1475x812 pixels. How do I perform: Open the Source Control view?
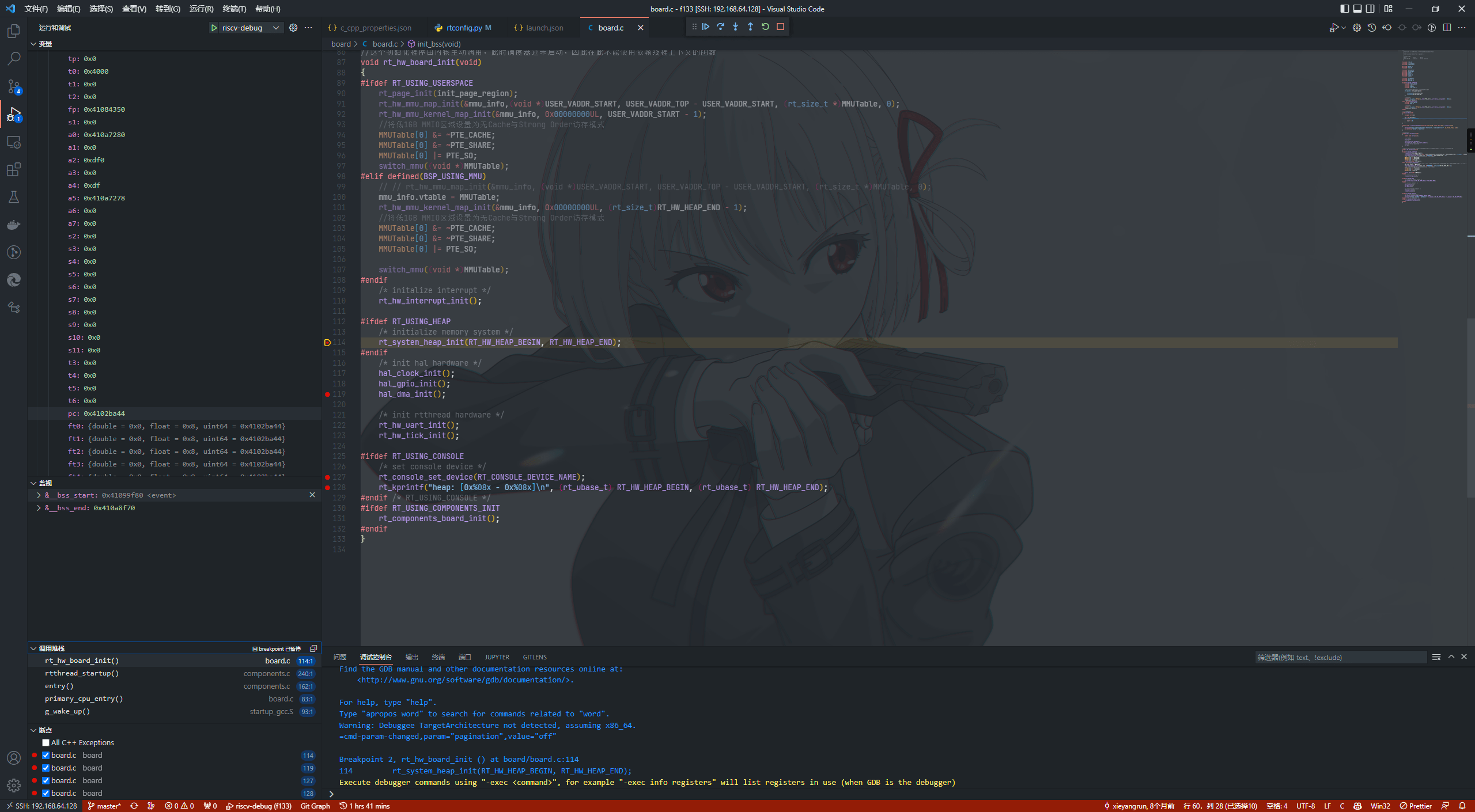(x=14, y=86)
